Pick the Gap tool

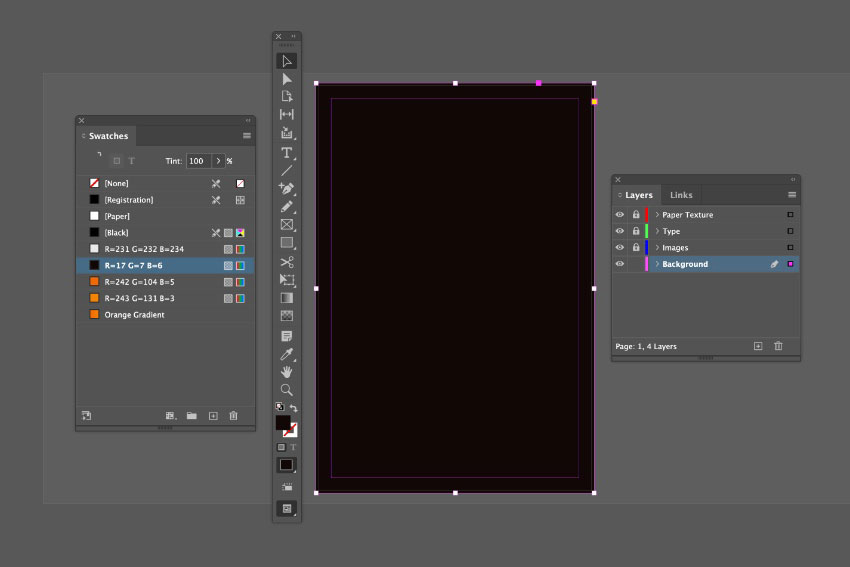coord(287,114)
